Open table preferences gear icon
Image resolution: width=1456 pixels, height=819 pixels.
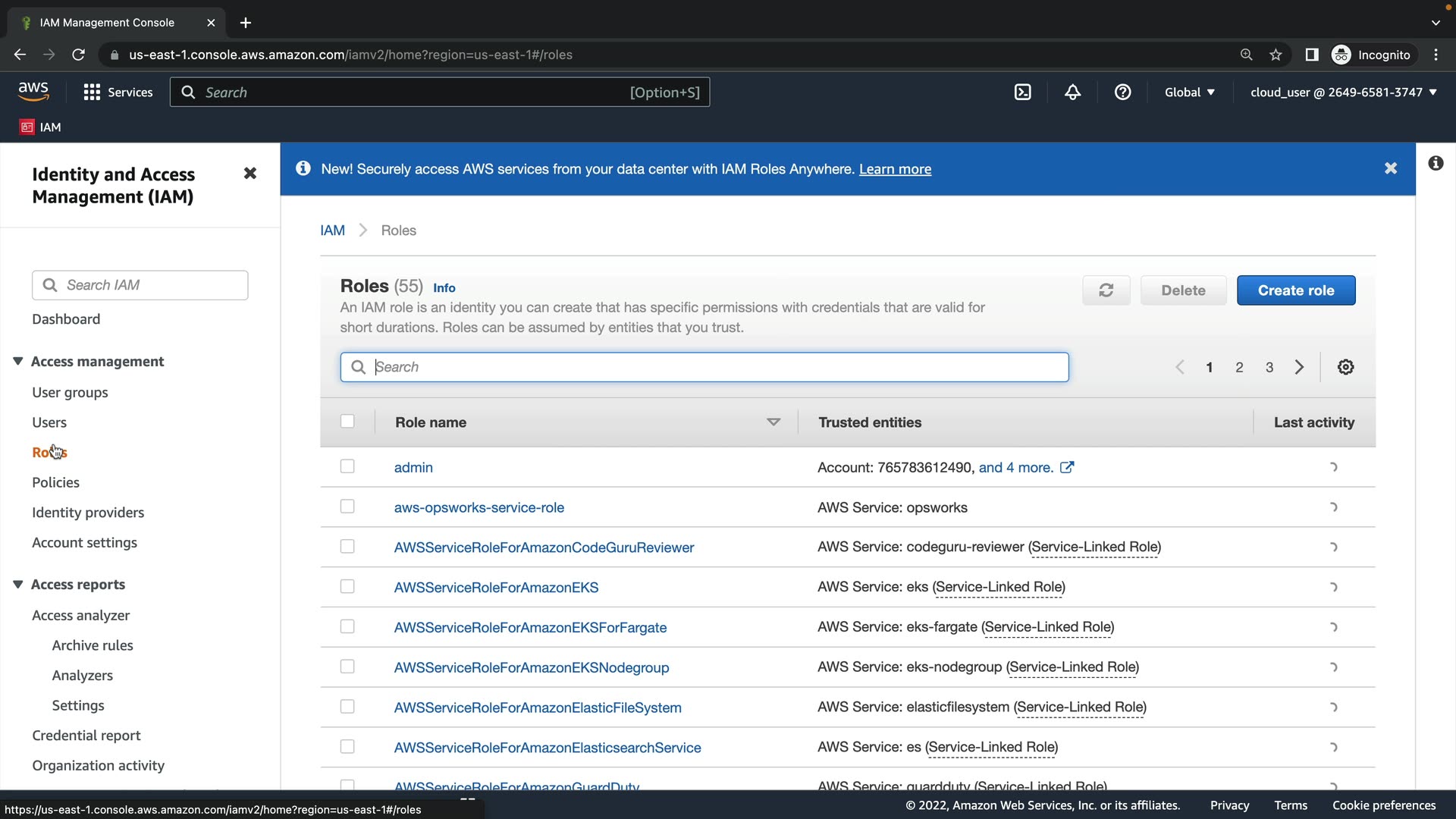point(1345,367)
